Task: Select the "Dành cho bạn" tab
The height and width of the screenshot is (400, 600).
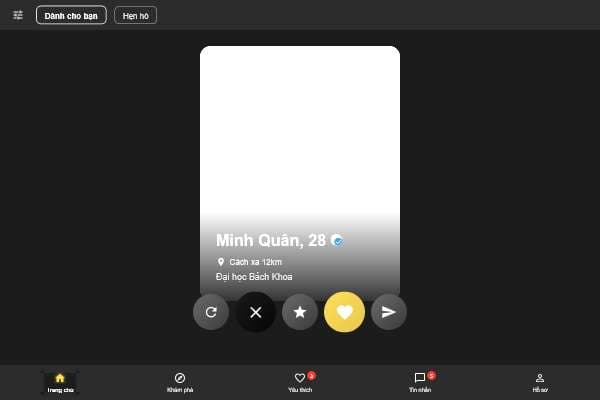Action: 71,15
